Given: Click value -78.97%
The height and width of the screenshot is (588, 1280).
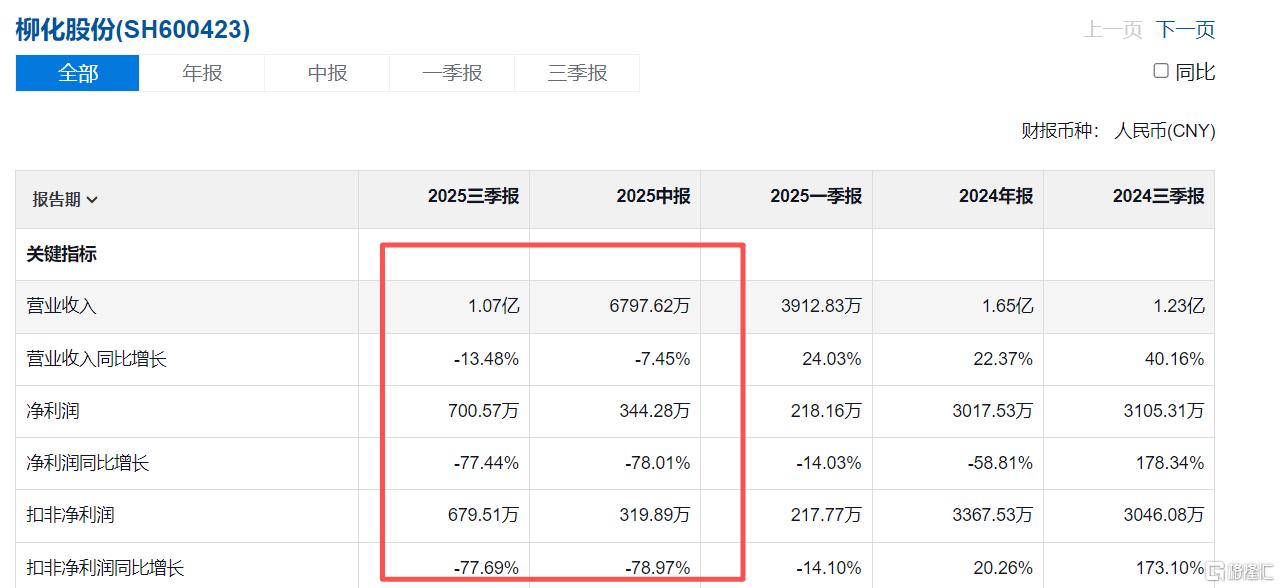Looking at the screenshot, I should [x=657, y=568].
